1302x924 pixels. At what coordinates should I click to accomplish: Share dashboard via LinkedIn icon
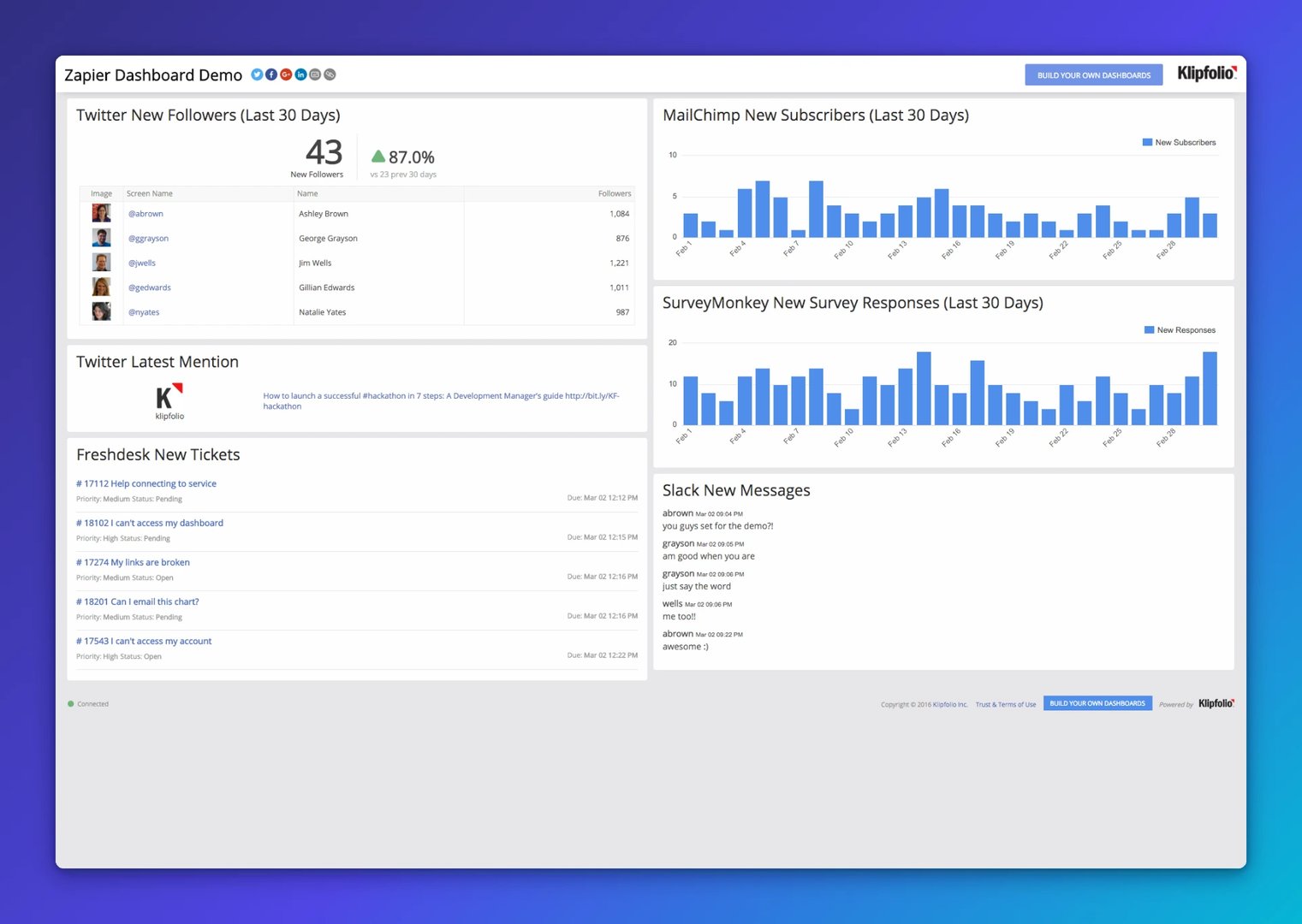tap(300, 74)
